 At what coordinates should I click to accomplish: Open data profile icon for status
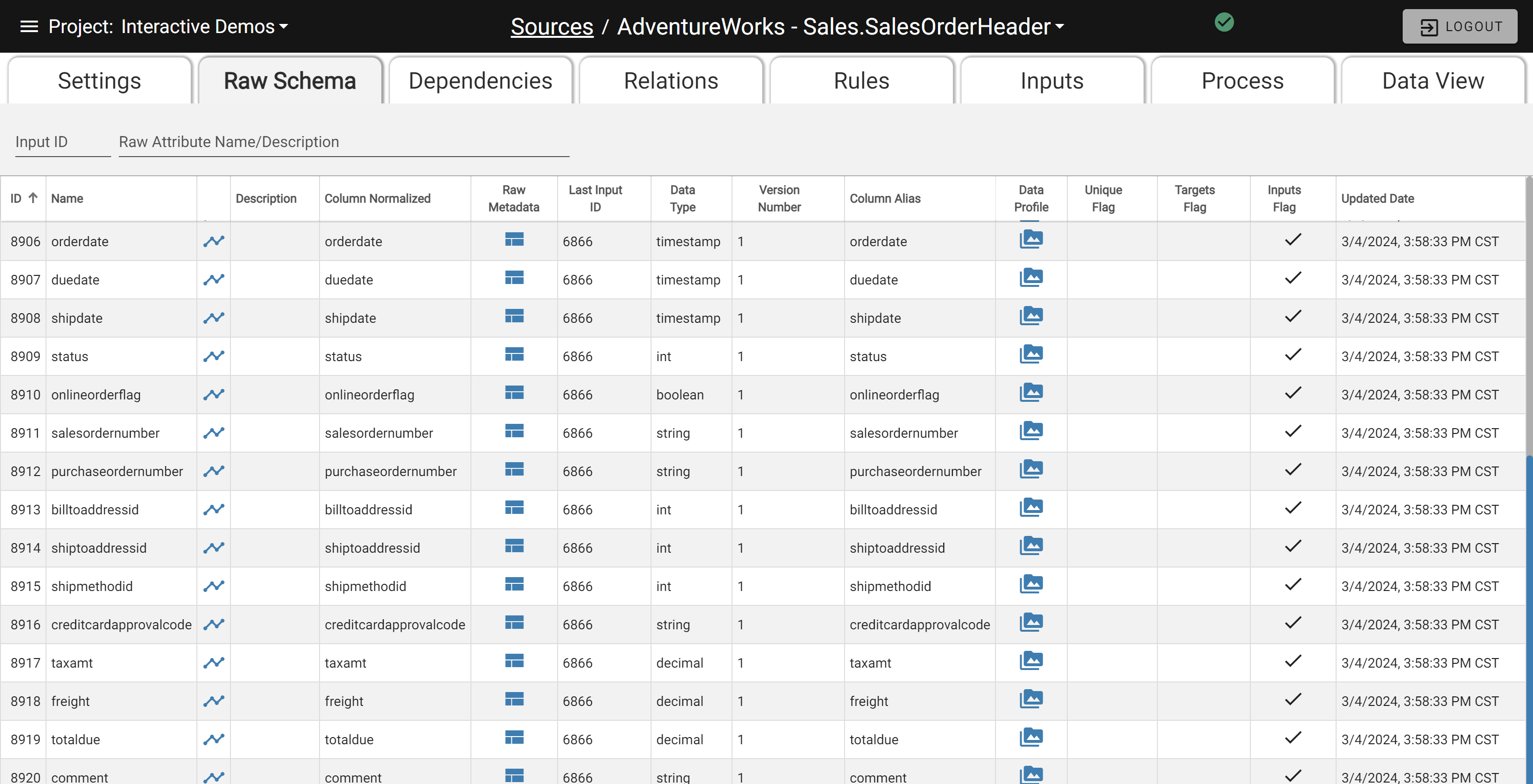[1031, 354]
